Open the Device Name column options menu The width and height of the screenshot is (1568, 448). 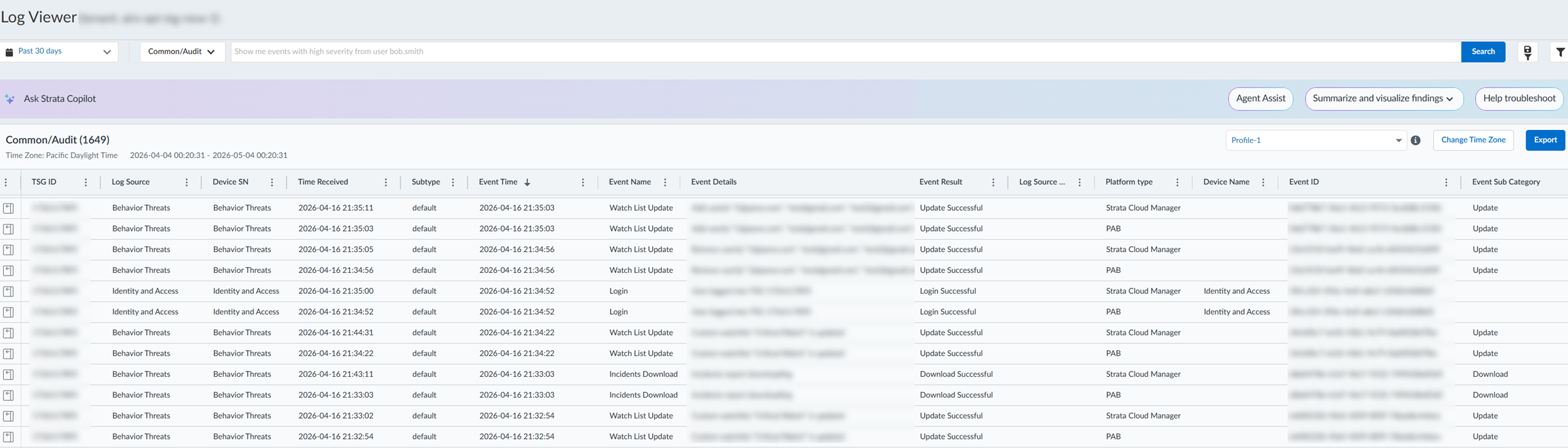(x=1263, y=182)
